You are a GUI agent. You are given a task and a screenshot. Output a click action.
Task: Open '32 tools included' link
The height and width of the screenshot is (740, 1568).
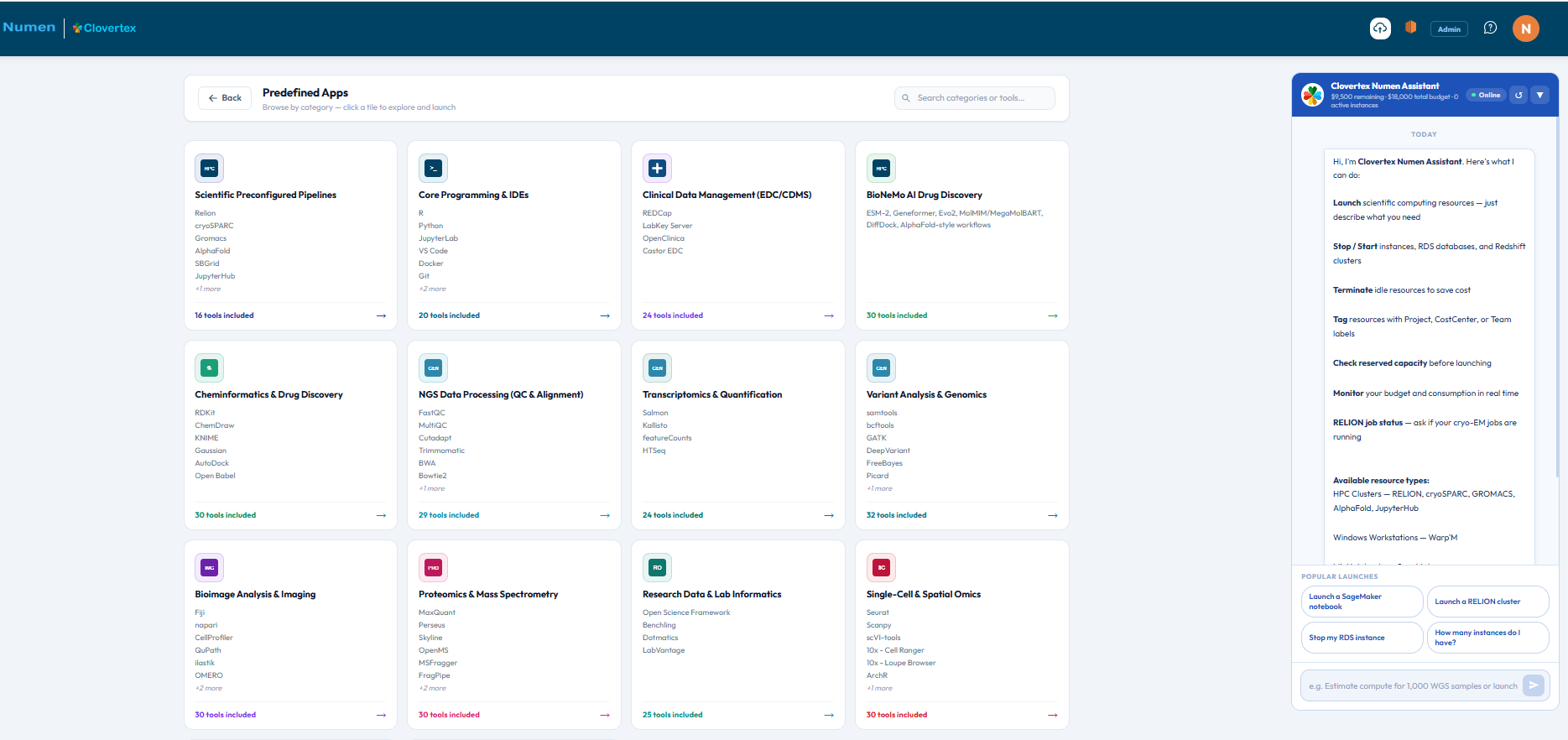[x=897, y=515]
